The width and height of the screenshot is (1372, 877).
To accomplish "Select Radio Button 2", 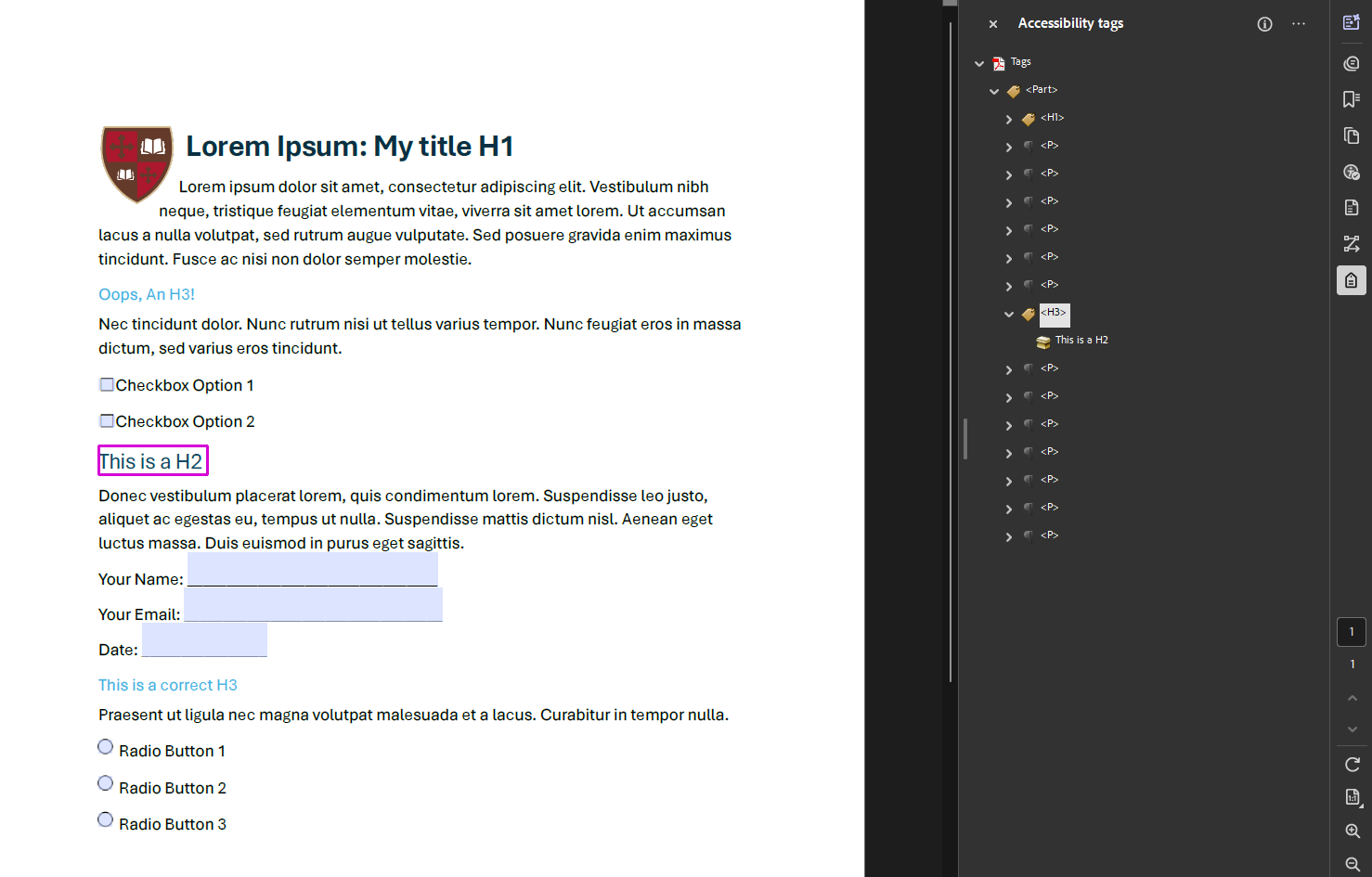I will [x=106, y=784].
